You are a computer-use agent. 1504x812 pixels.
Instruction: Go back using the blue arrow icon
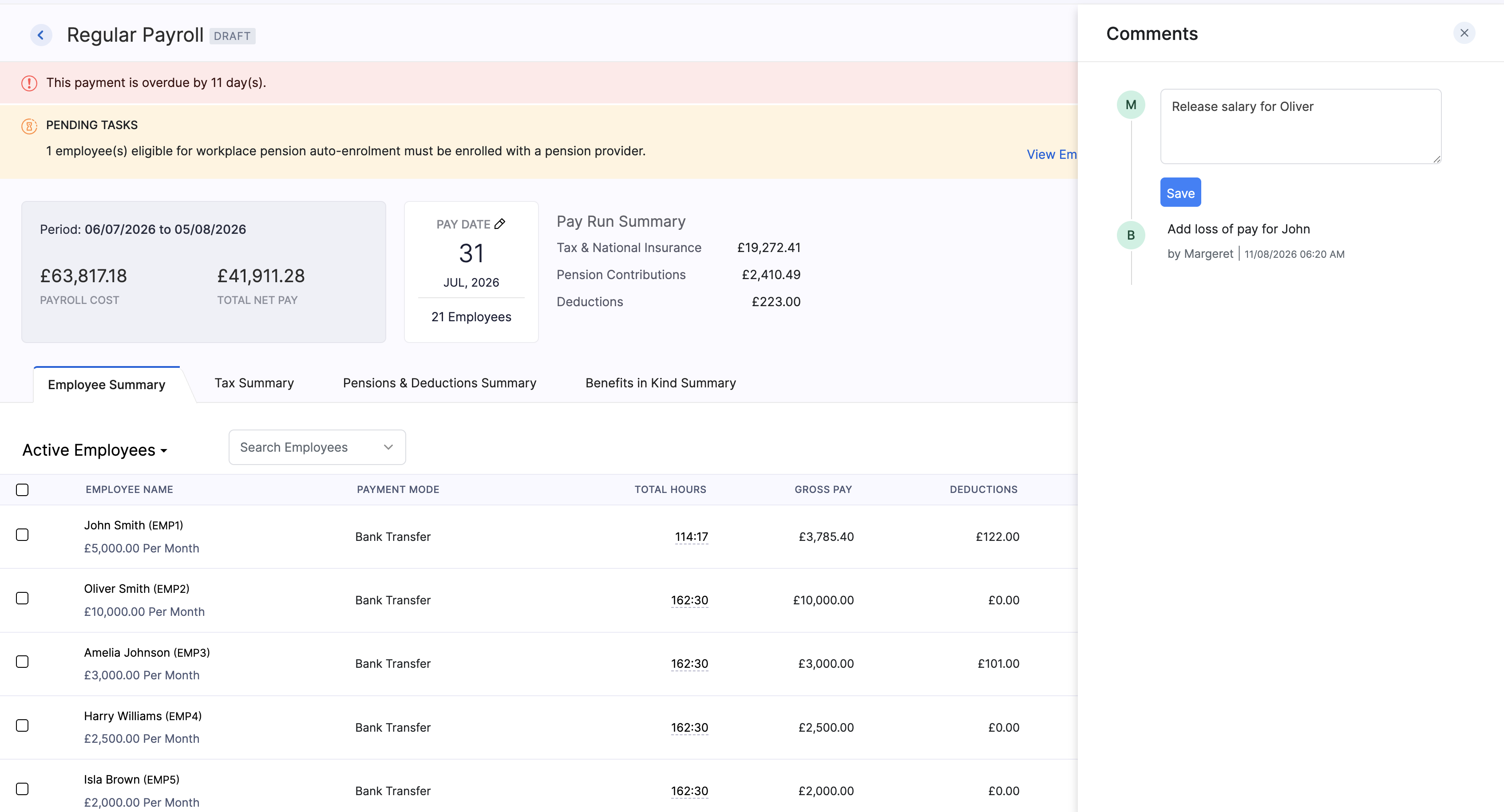pos(41,35)
